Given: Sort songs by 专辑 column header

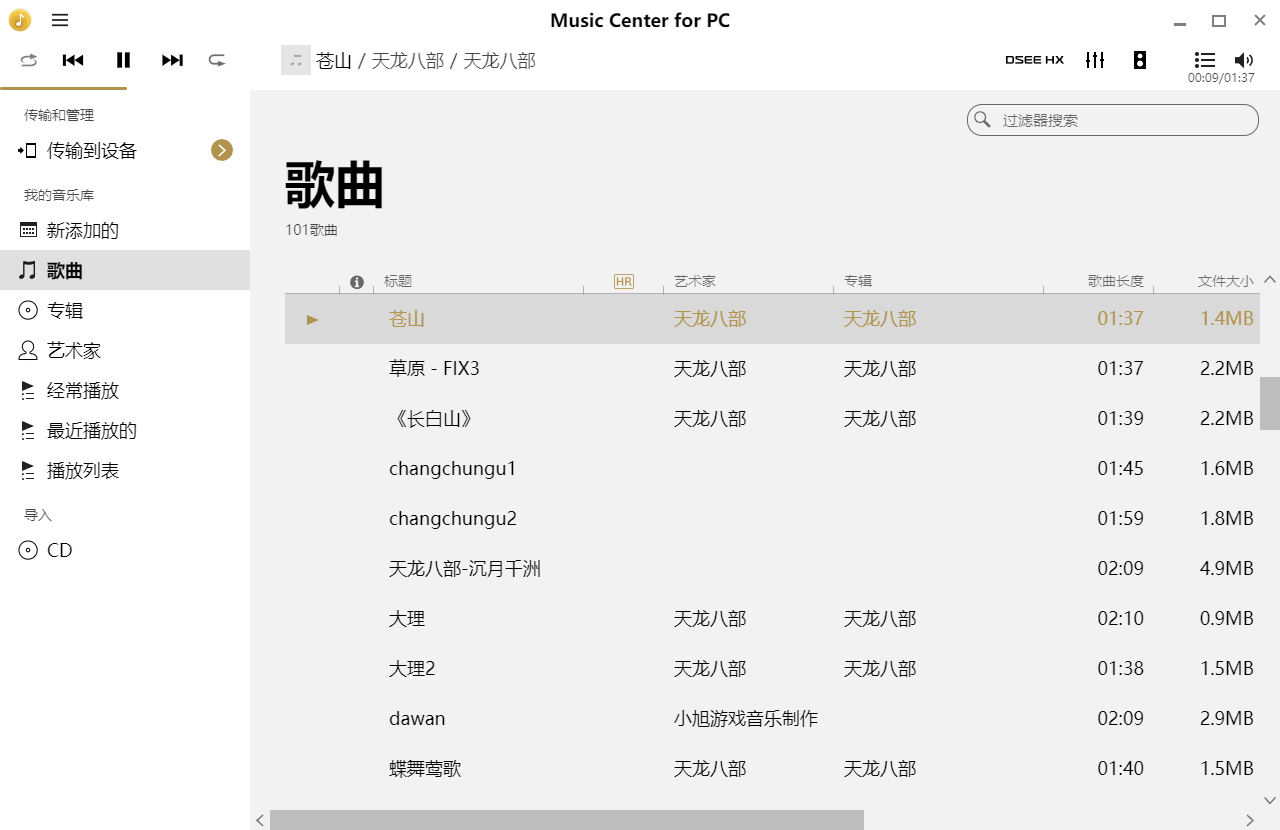Looking at the screenshot, I should tap(858, 282).
